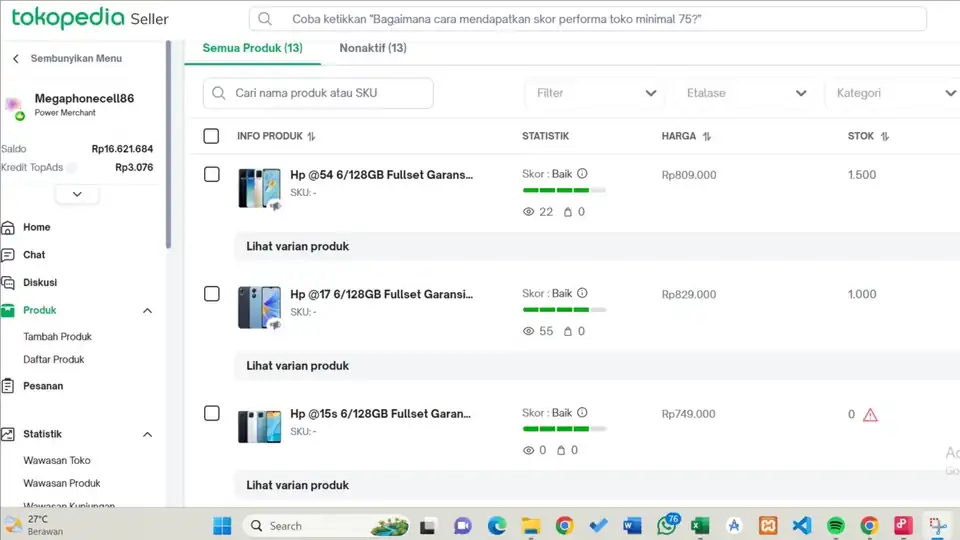Tick checkbox for Hp @17 6/128GB product

pos(212,294)
